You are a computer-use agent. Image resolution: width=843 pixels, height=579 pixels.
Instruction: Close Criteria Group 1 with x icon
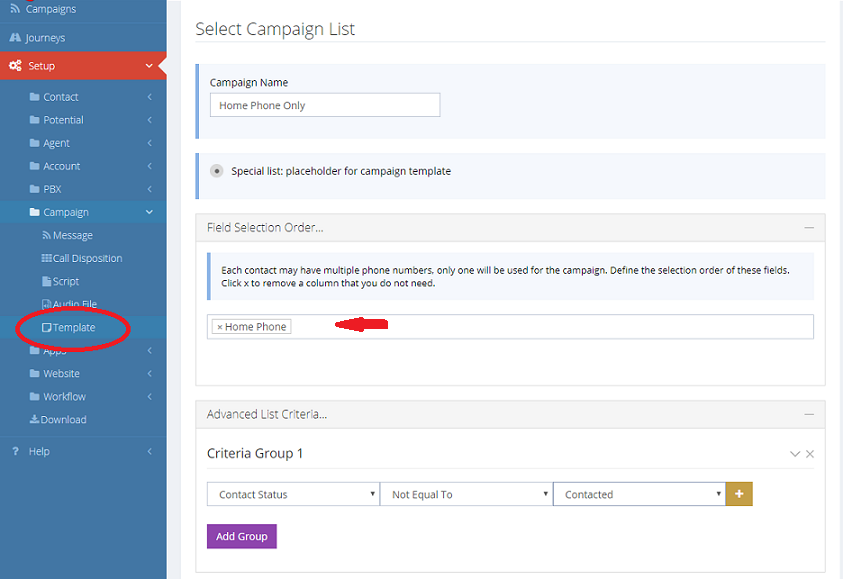pos(810,454)
